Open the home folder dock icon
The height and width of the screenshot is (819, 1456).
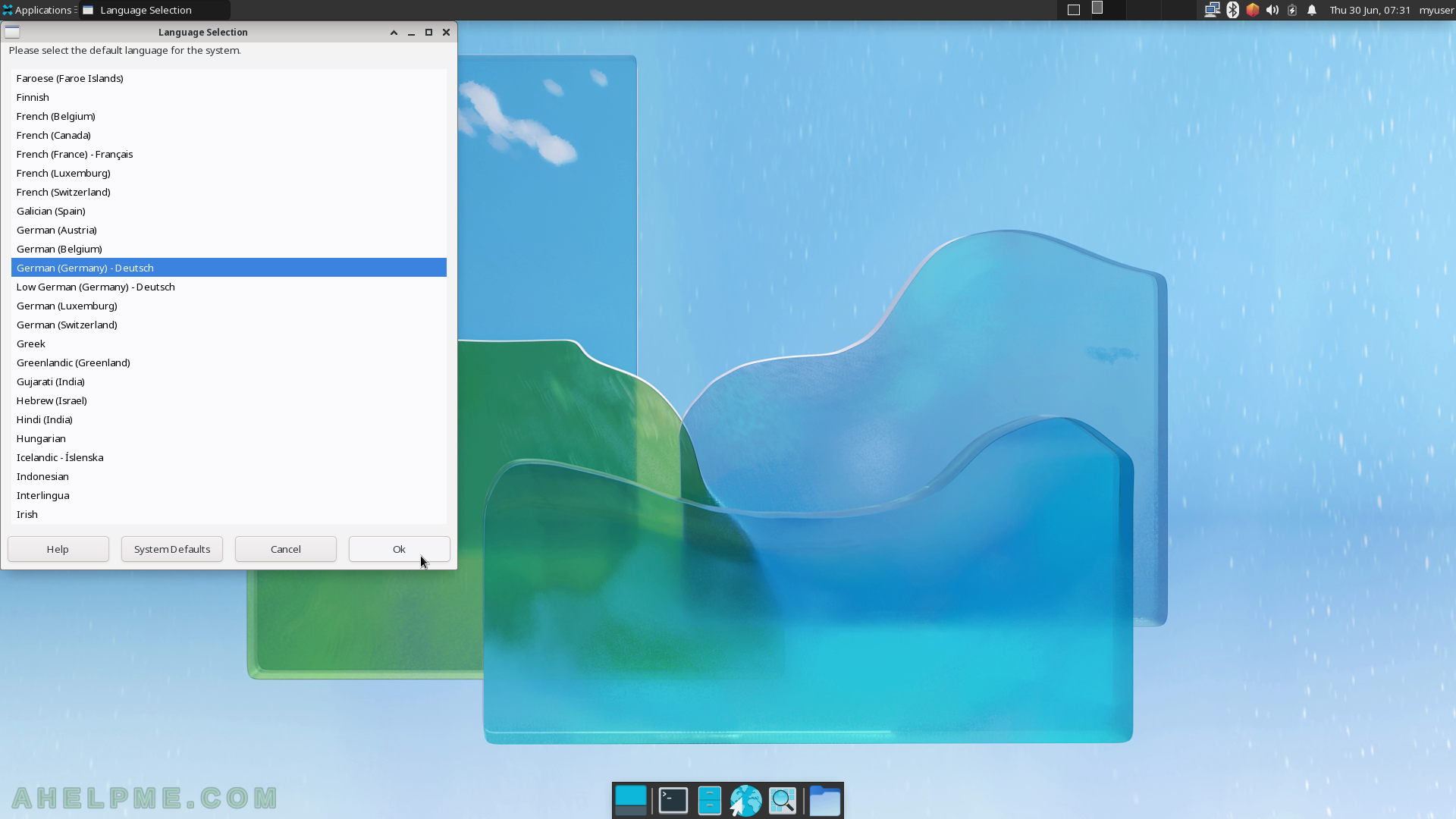[x=824, y=800]
